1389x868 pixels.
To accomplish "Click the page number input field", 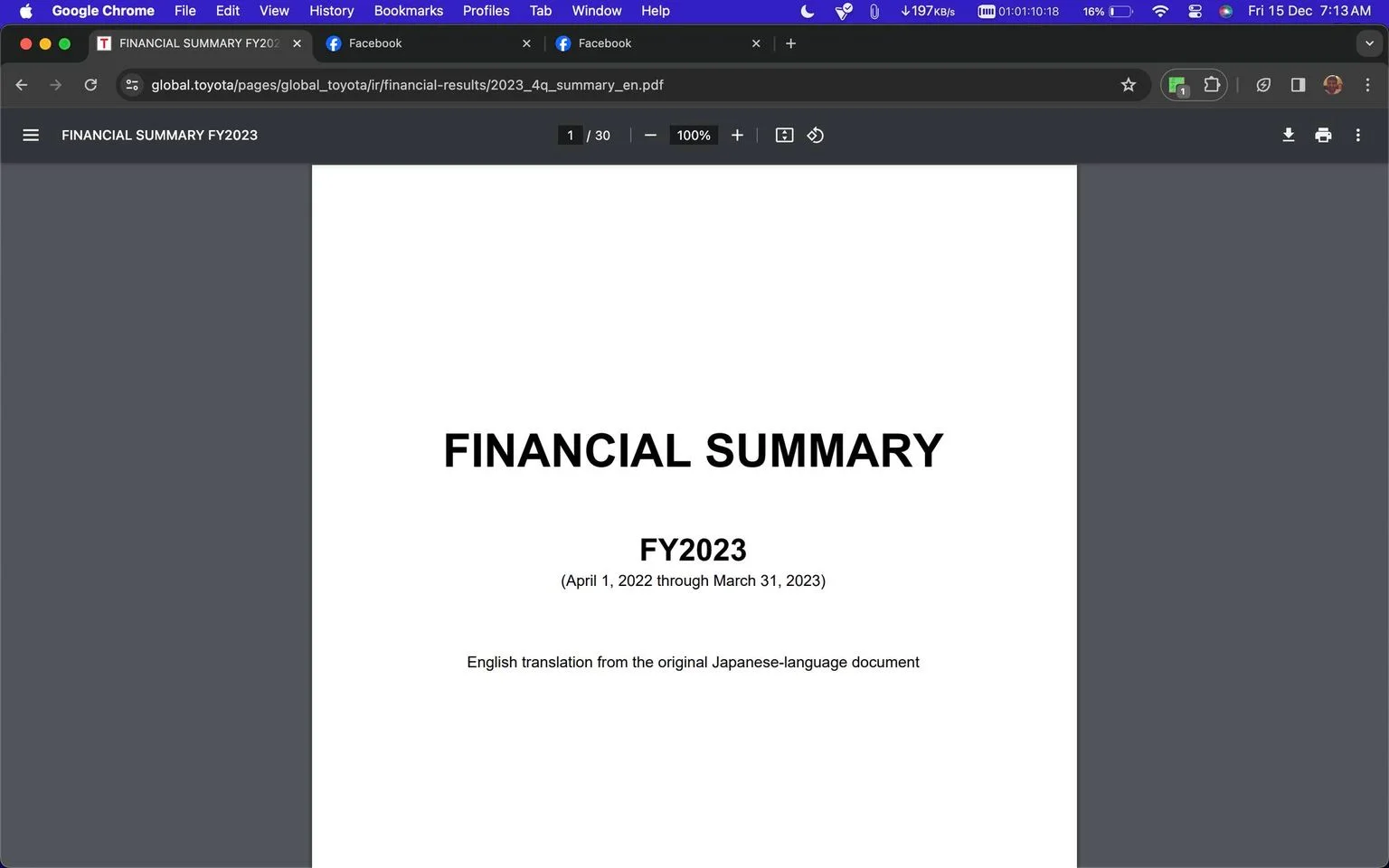I will point(570,135).
